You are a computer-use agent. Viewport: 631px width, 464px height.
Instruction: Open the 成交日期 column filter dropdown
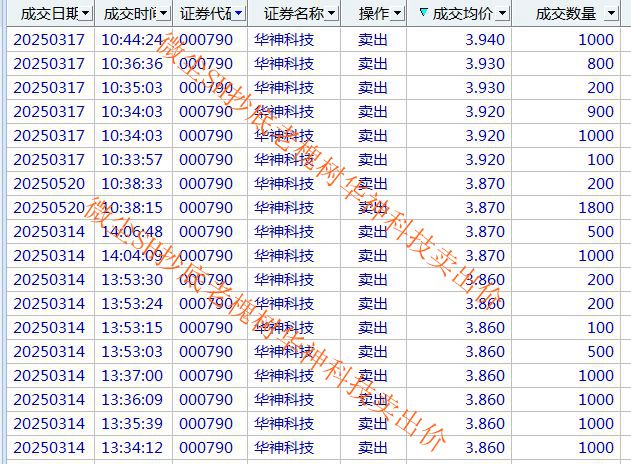[x=85, y=14]
